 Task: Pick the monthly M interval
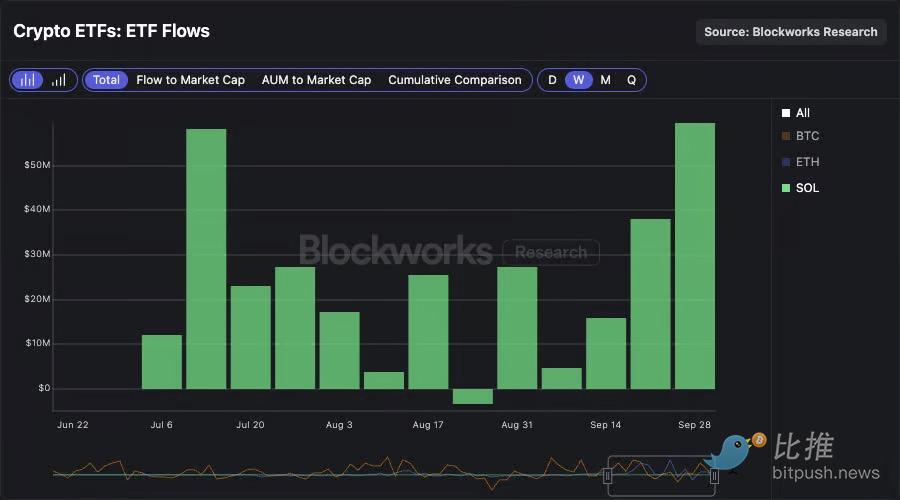[x=605, y=80]
